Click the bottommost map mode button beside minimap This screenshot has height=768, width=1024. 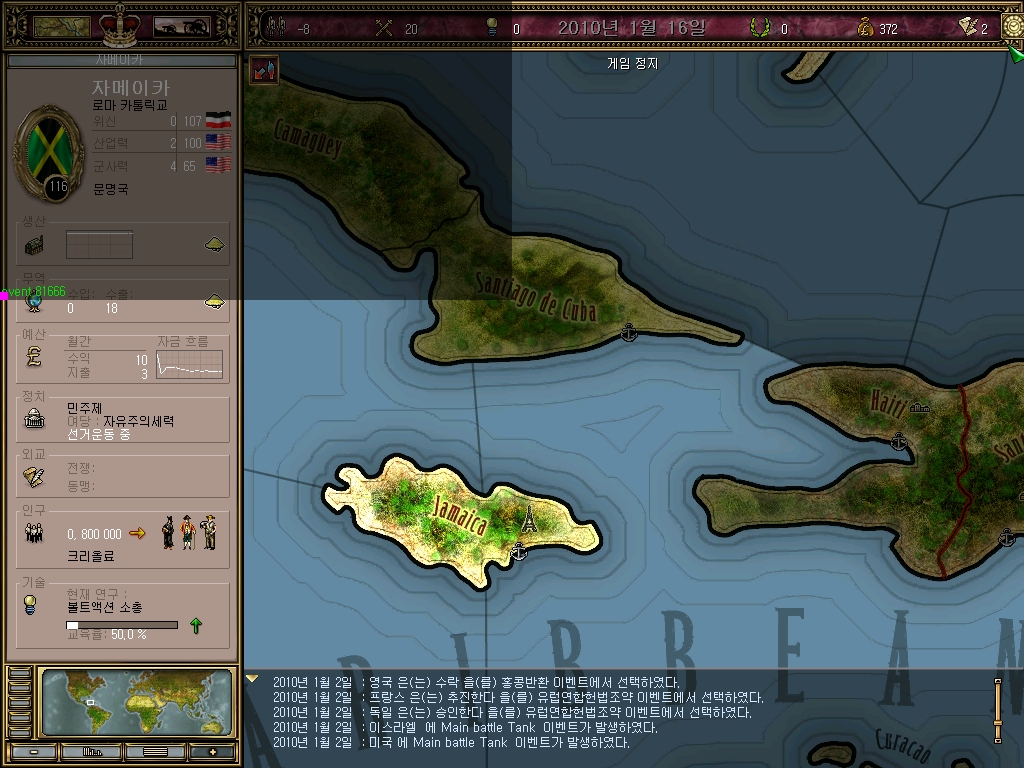click(20, 732)
